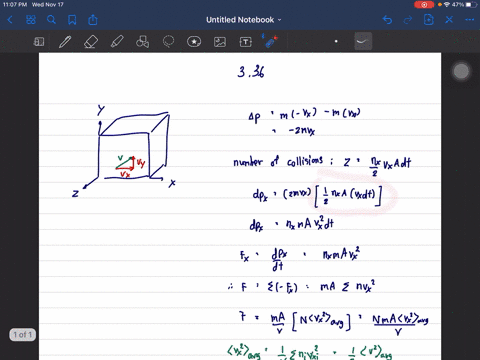480x360 pixels.
Task: Select the Shapes tool
Action: (142, 42)
